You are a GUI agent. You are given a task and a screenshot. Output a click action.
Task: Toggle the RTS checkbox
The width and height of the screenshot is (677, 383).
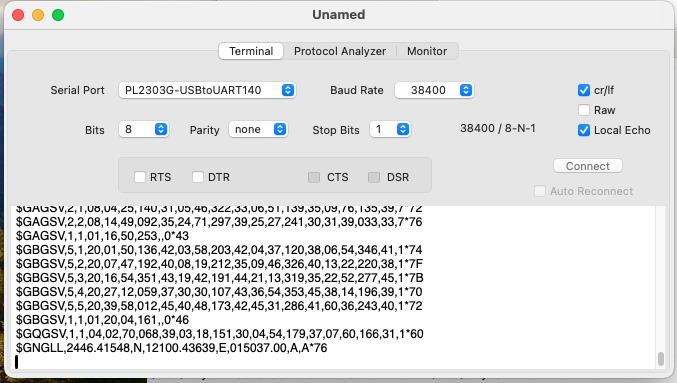(140, 177)
